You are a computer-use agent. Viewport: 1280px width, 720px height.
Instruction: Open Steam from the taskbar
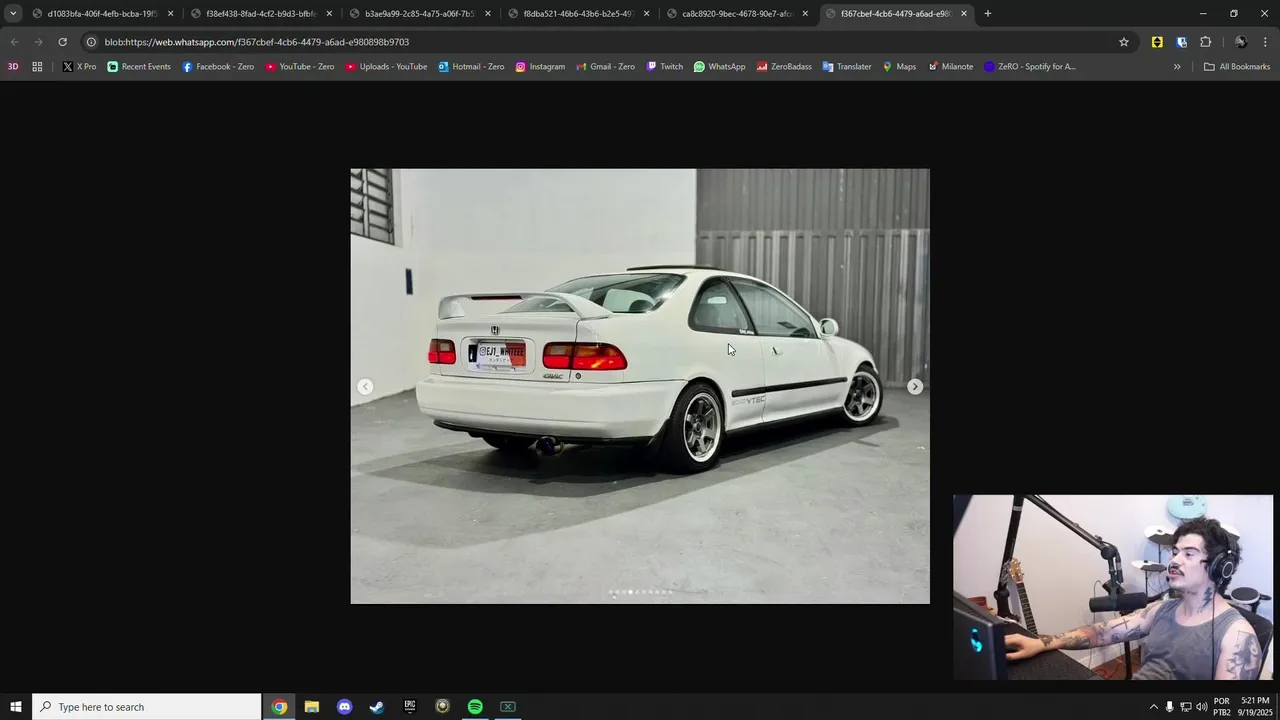pyautogui.click(x=377, y=707)
